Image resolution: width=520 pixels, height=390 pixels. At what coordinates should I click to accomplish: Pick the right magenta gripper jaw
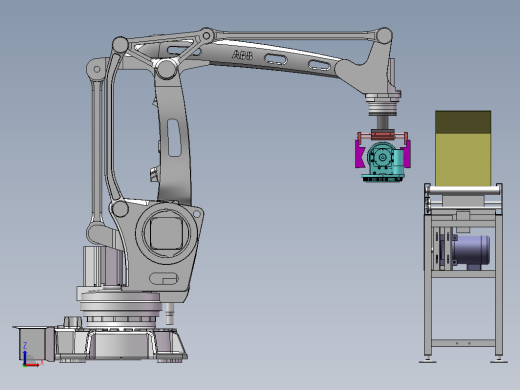coord(406,154)
